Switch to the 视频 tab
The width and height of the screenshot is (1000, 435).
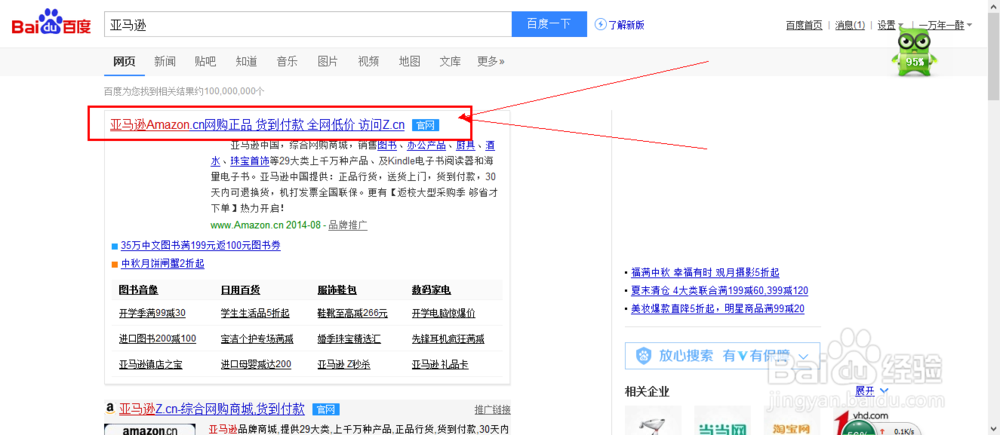pos(369,62)
